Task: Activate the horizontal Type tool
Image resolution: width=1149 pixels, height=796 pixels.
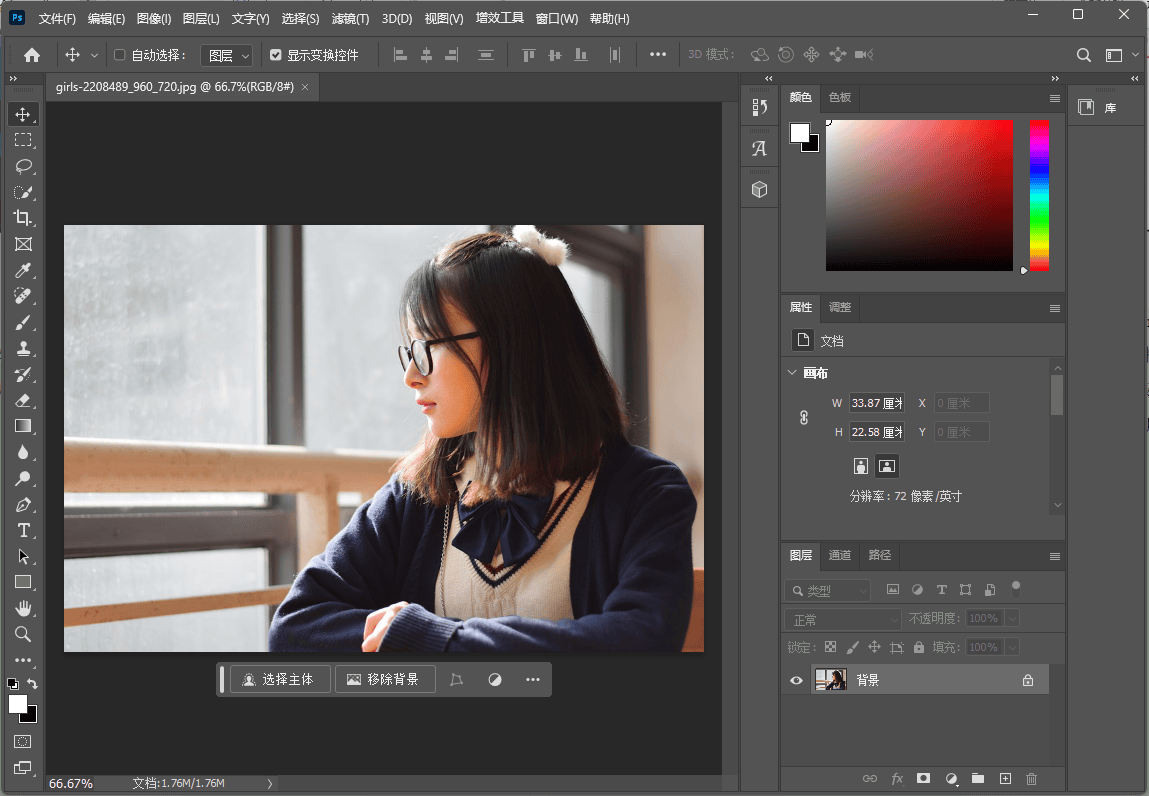Action: 23,530
